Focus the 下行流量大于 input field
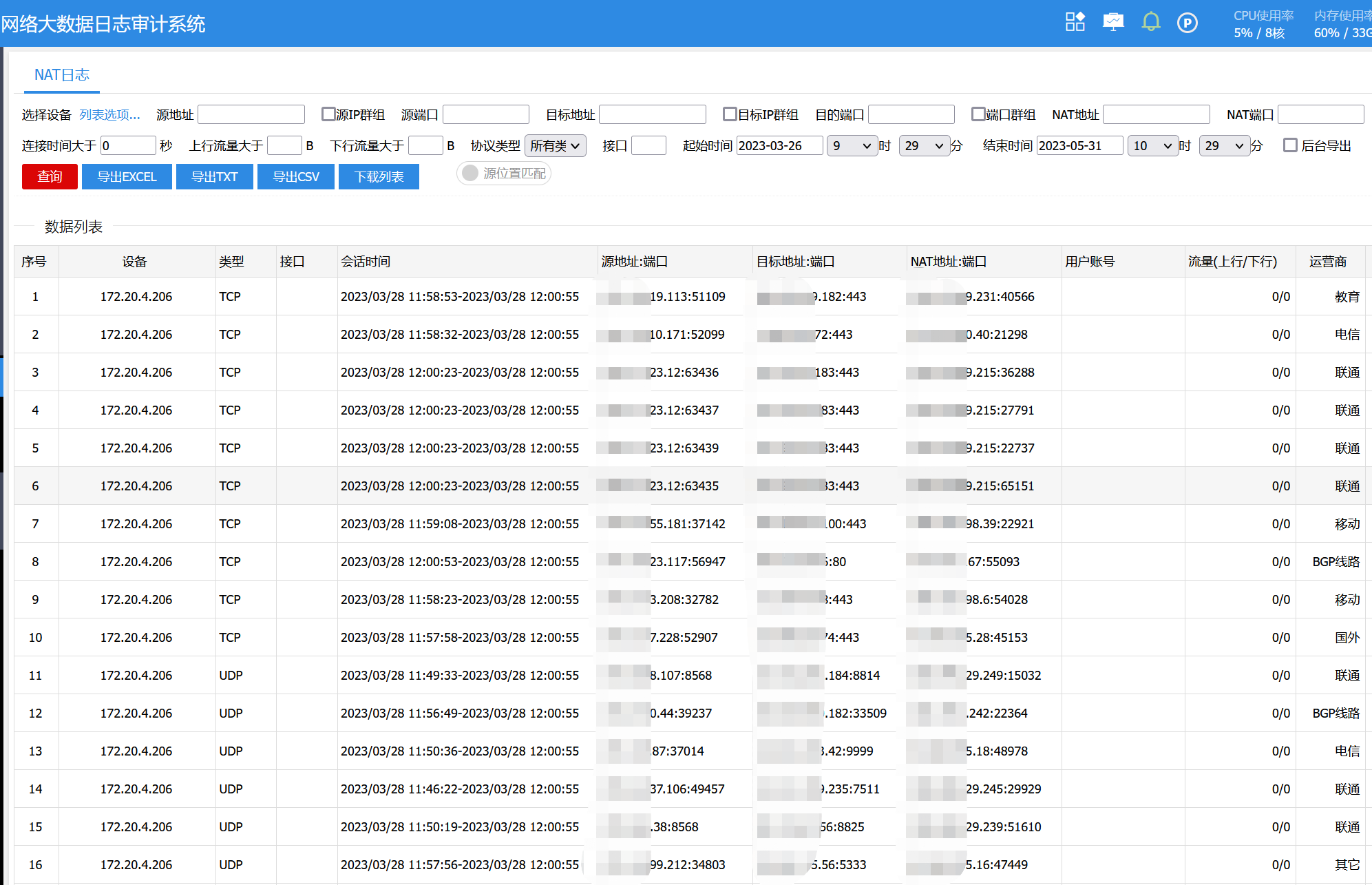The height and width of the screenshot is (885, 1372). point(425,145)
